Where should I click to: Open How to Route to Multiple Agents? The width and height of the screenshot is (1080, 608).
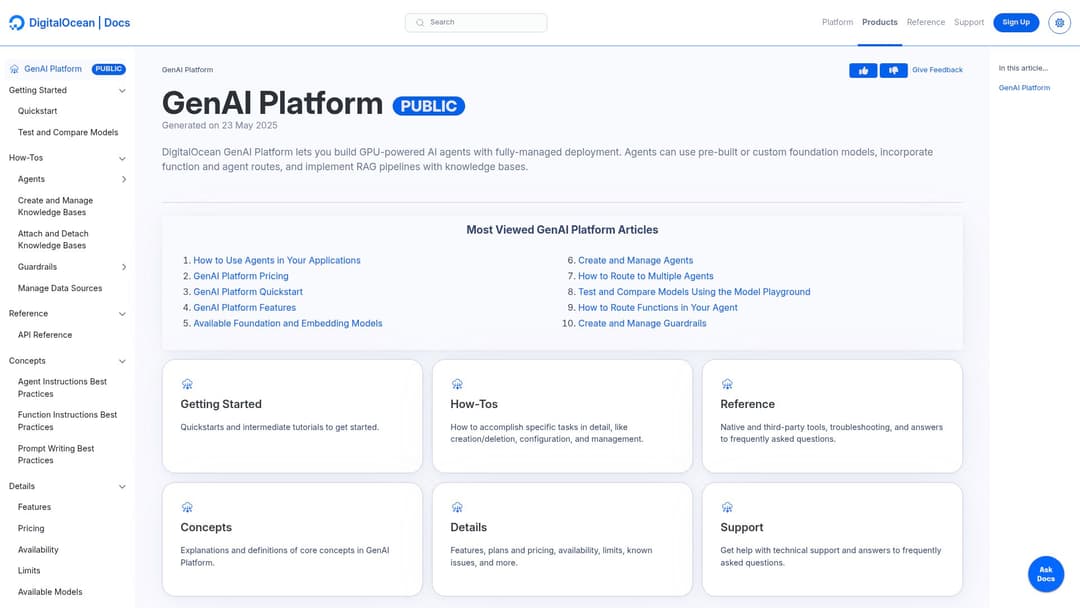(646, 276)
